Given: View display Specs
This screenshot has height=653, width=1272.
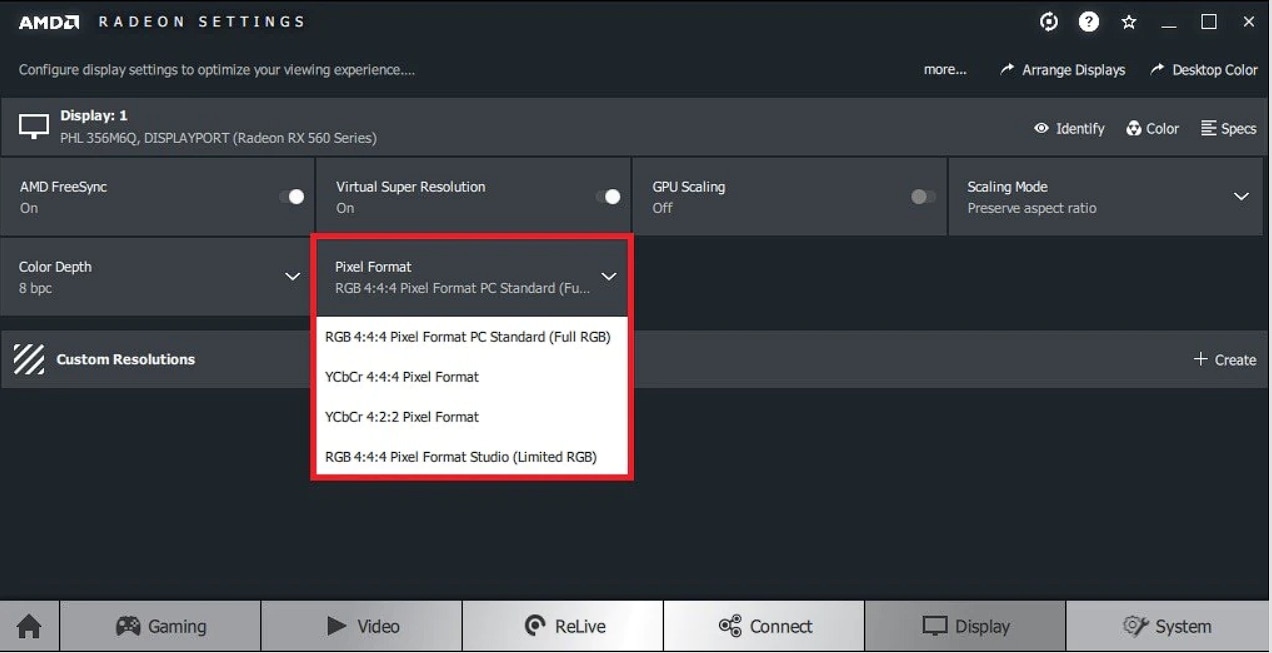Looking at the screenshot, I should tap(1228, 128).
